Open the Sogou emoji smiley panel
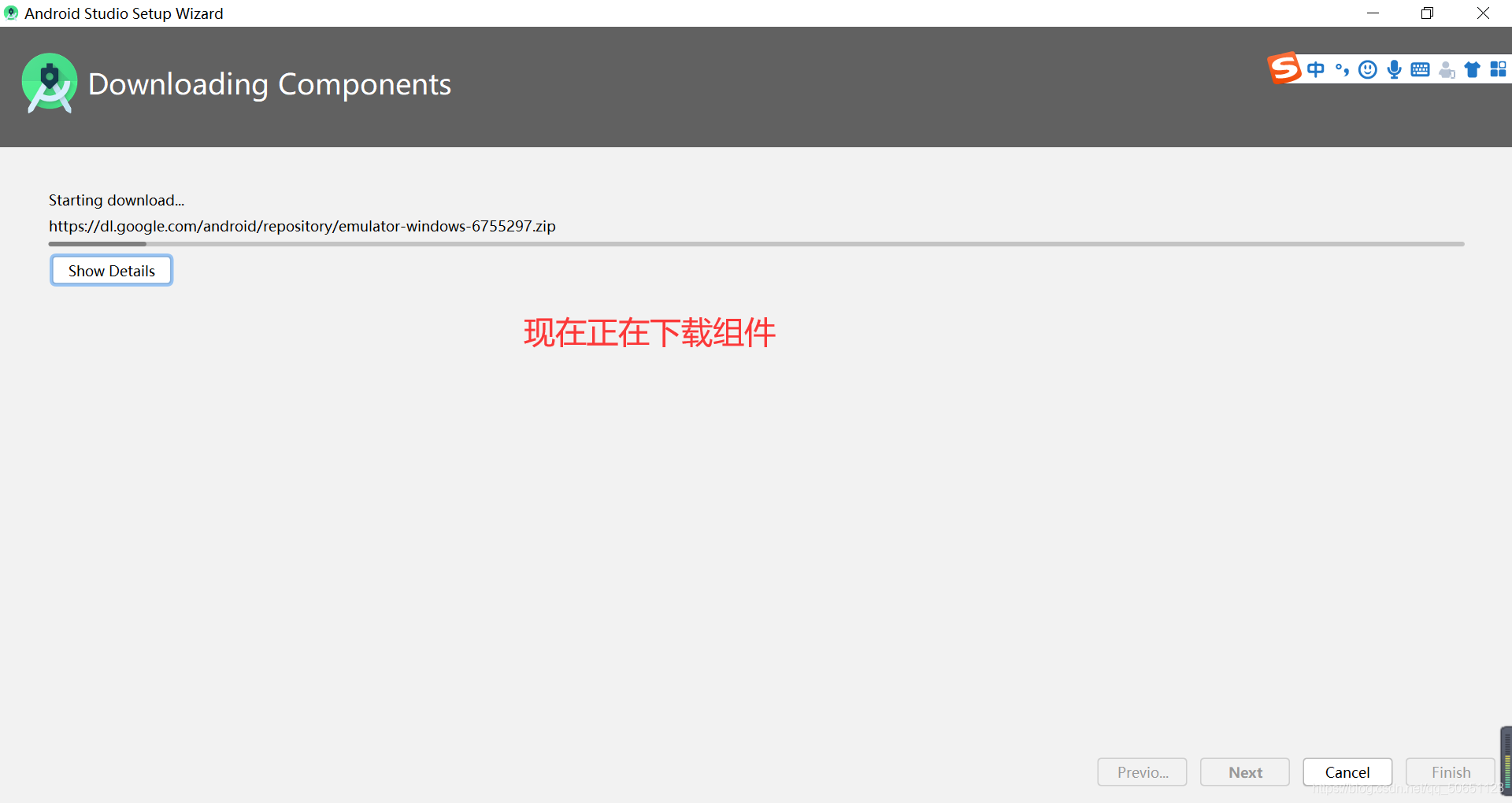Image resolution: width=1512 pixels, height=803 pixels. [1368, 69]
